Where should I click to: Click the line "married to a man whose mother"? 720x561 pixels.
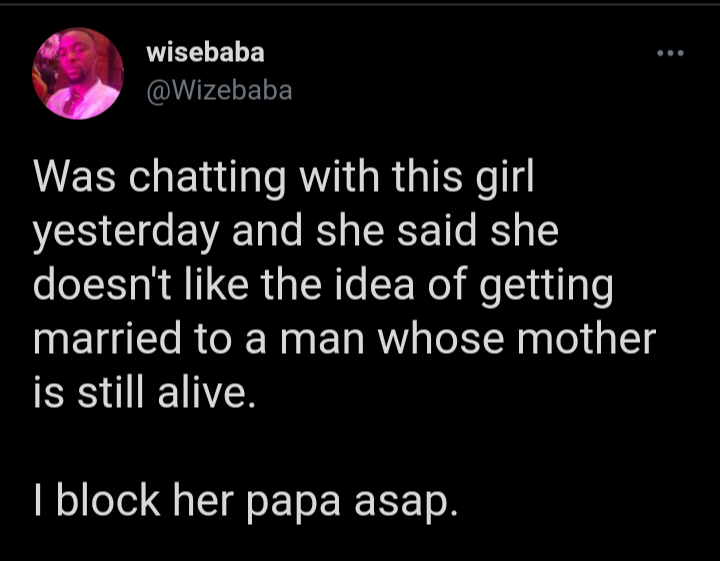coord(345,338)
